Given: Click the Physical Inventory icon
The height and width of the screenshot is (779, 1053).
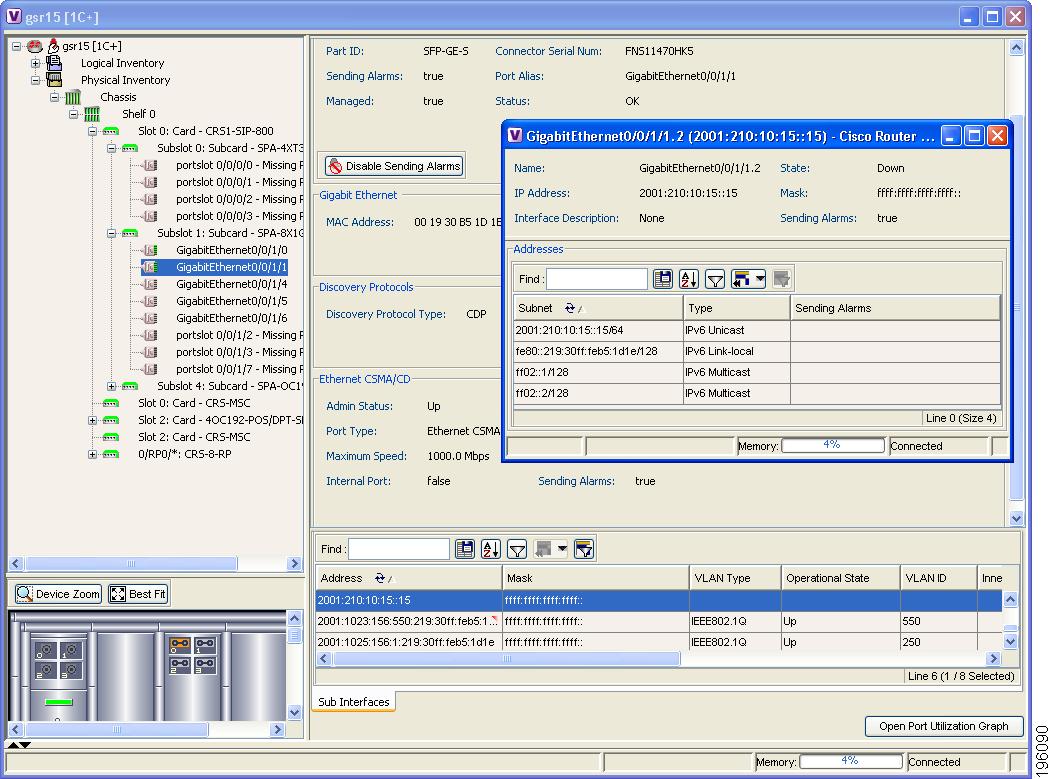Looking at the screenshot, I should click(x=54, y=80).
